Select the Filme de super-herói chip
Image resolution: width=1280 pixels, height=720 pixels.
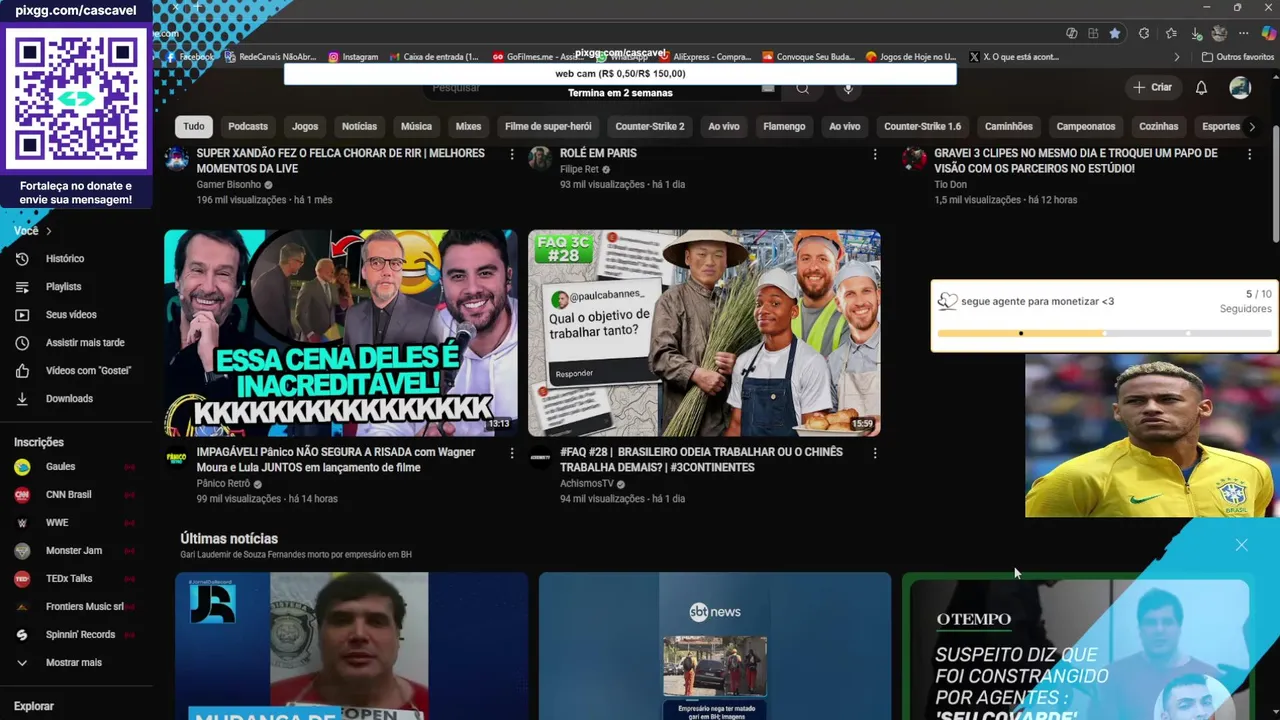[548, 127]
